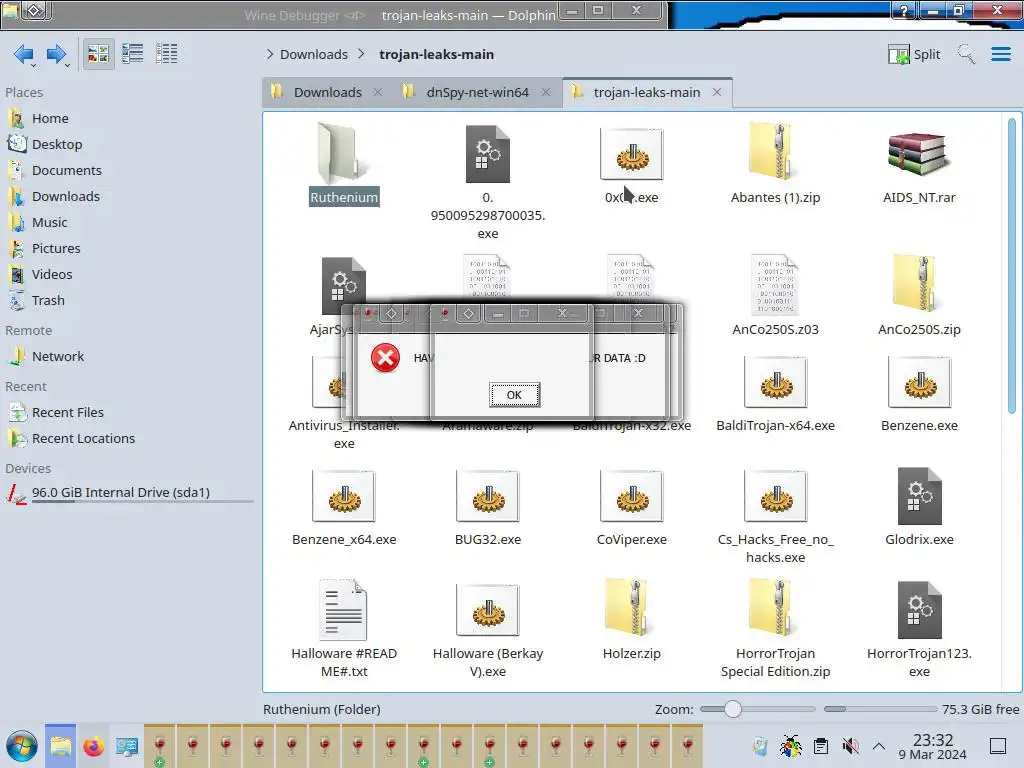Select CoViper.exe file icon
The image size is (1024, 768).
(632, 497)
